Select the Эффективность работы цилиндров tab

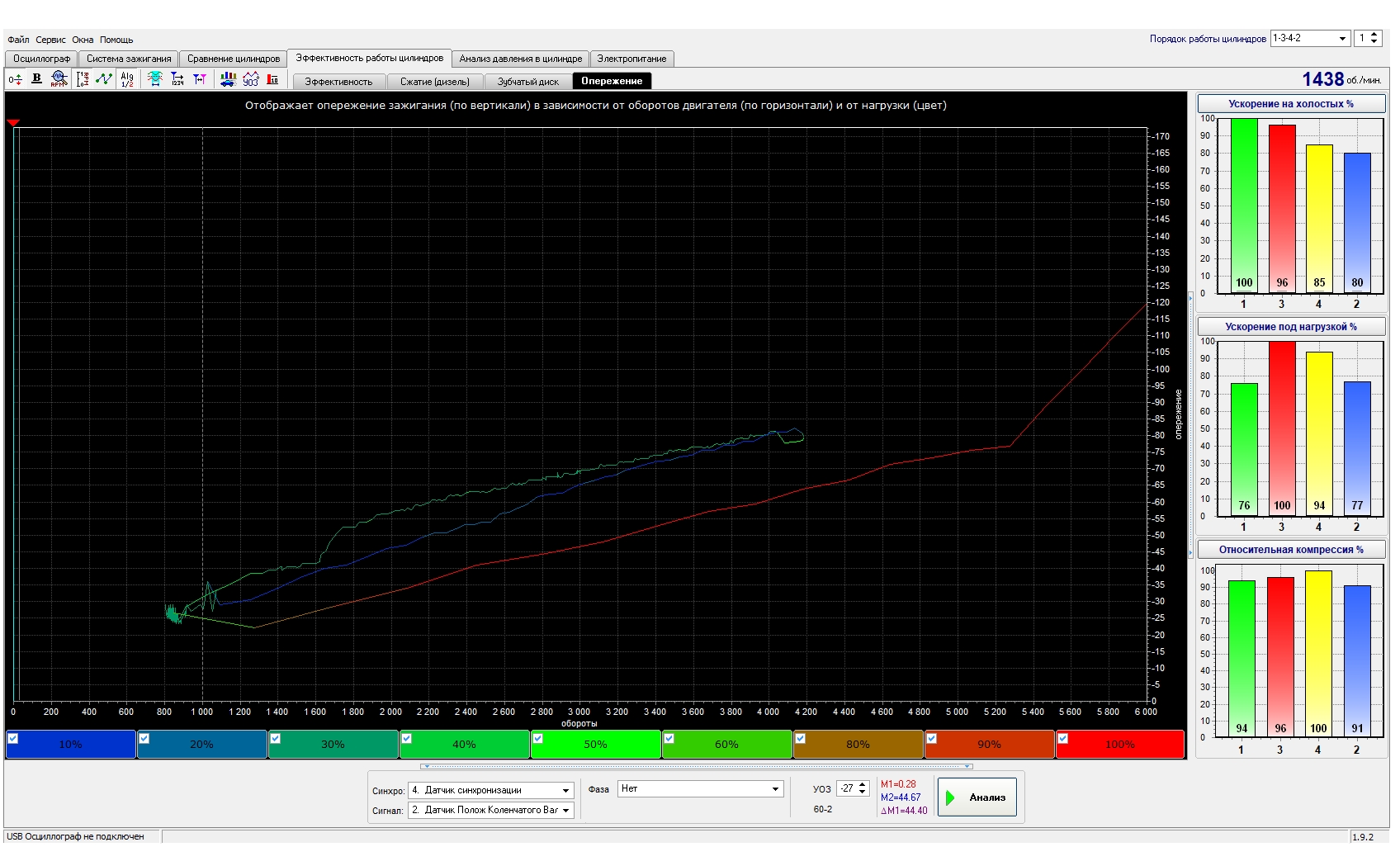(x=370, y=58)
